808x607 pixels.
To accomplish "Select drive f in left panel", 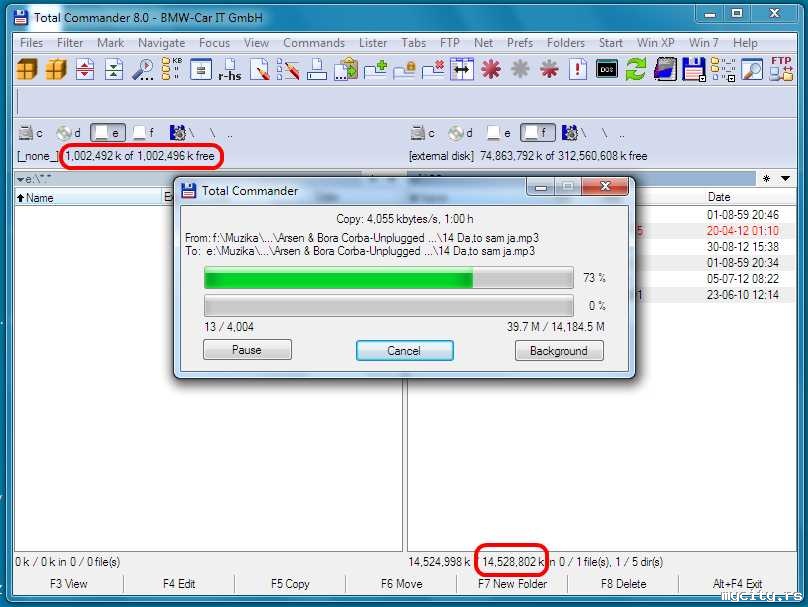I will 143,133.
